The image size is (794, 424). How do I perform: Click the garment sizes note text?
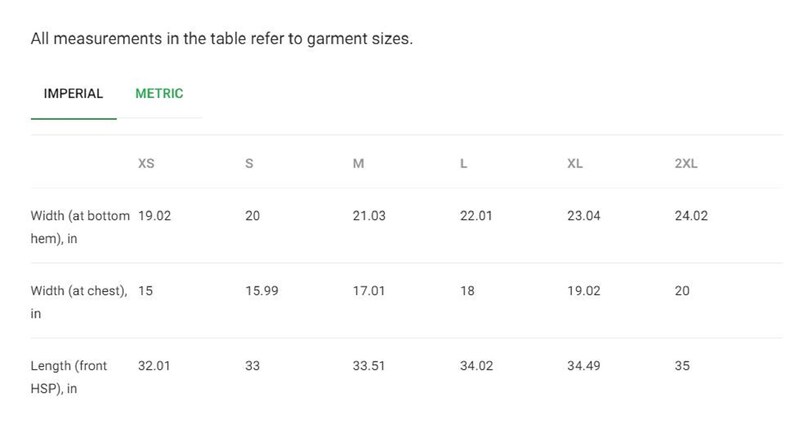222,38
